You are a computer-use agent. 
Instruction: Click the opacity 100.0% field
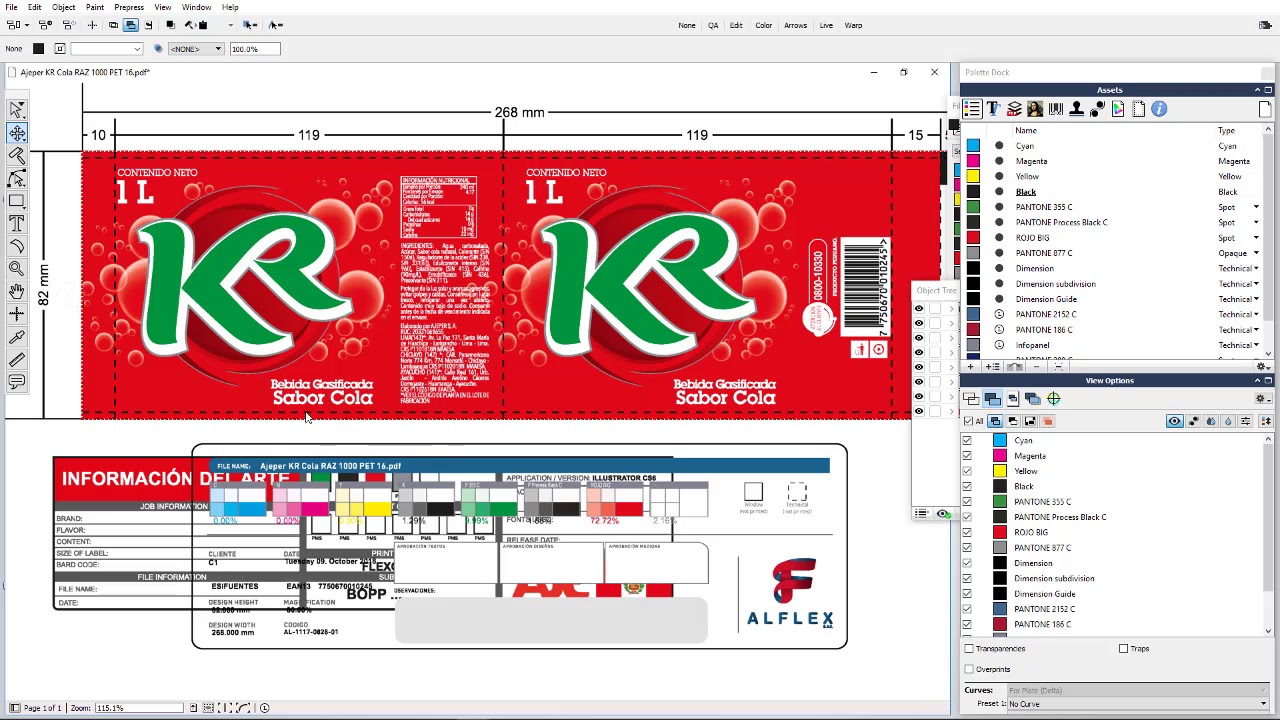(x=254, y=49)
